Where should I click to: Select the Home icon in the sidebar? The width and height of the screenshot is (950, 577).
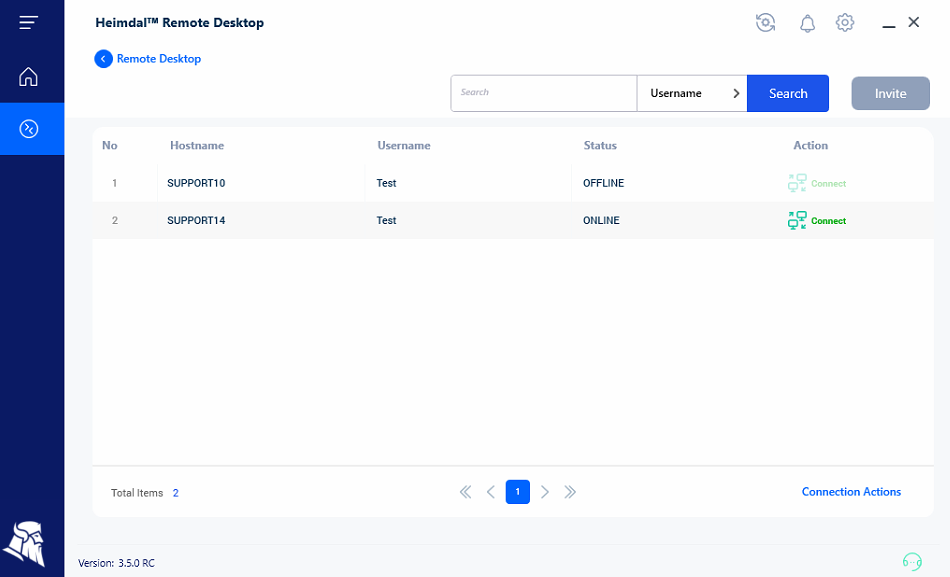coord(29,76)
